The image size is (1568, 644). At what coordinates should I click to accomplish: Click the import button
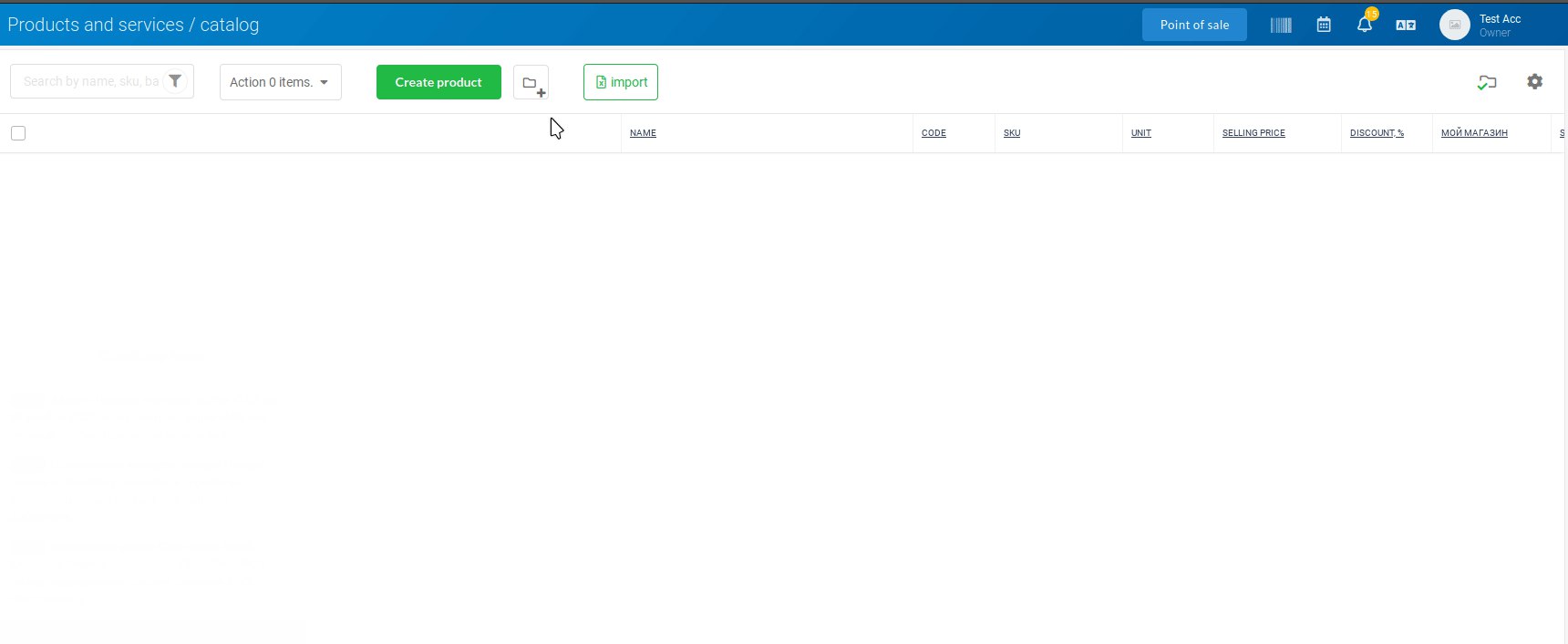click(621, 82)
